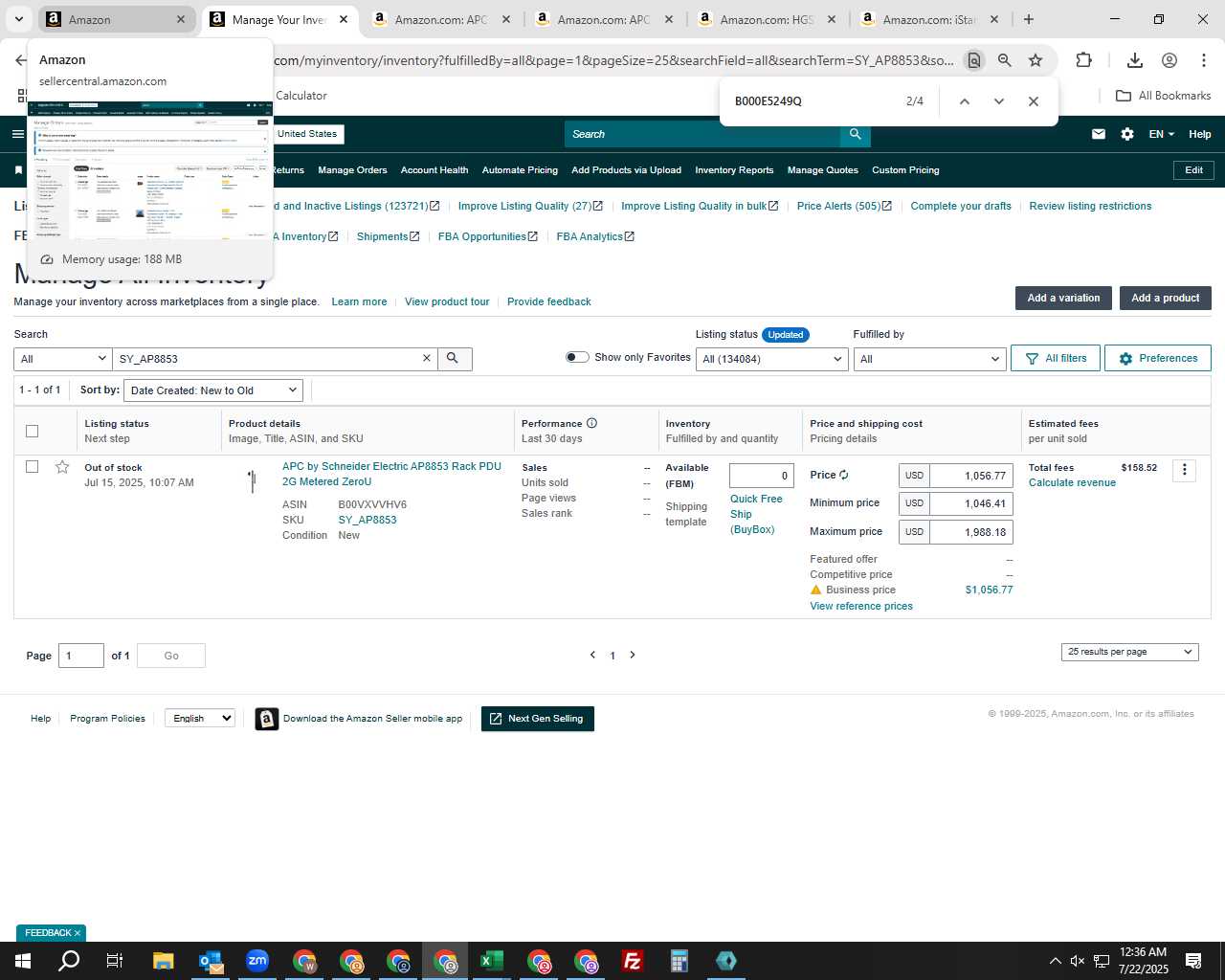Open Automate Pricing menu item
The image size is (1225, 980).
pyautogui.click(x=520, y=170)
